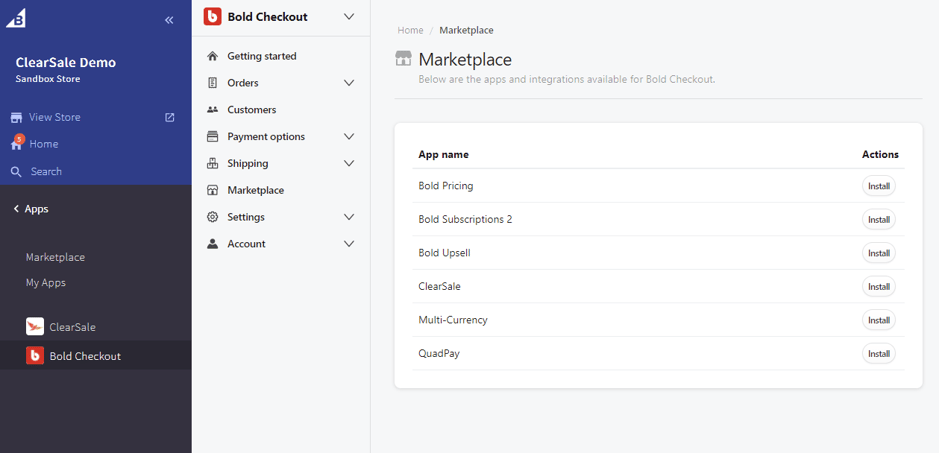Expand the Shipping submenu chevron
The width and height of the screenshot is (939, 453).
pos(349,163)
